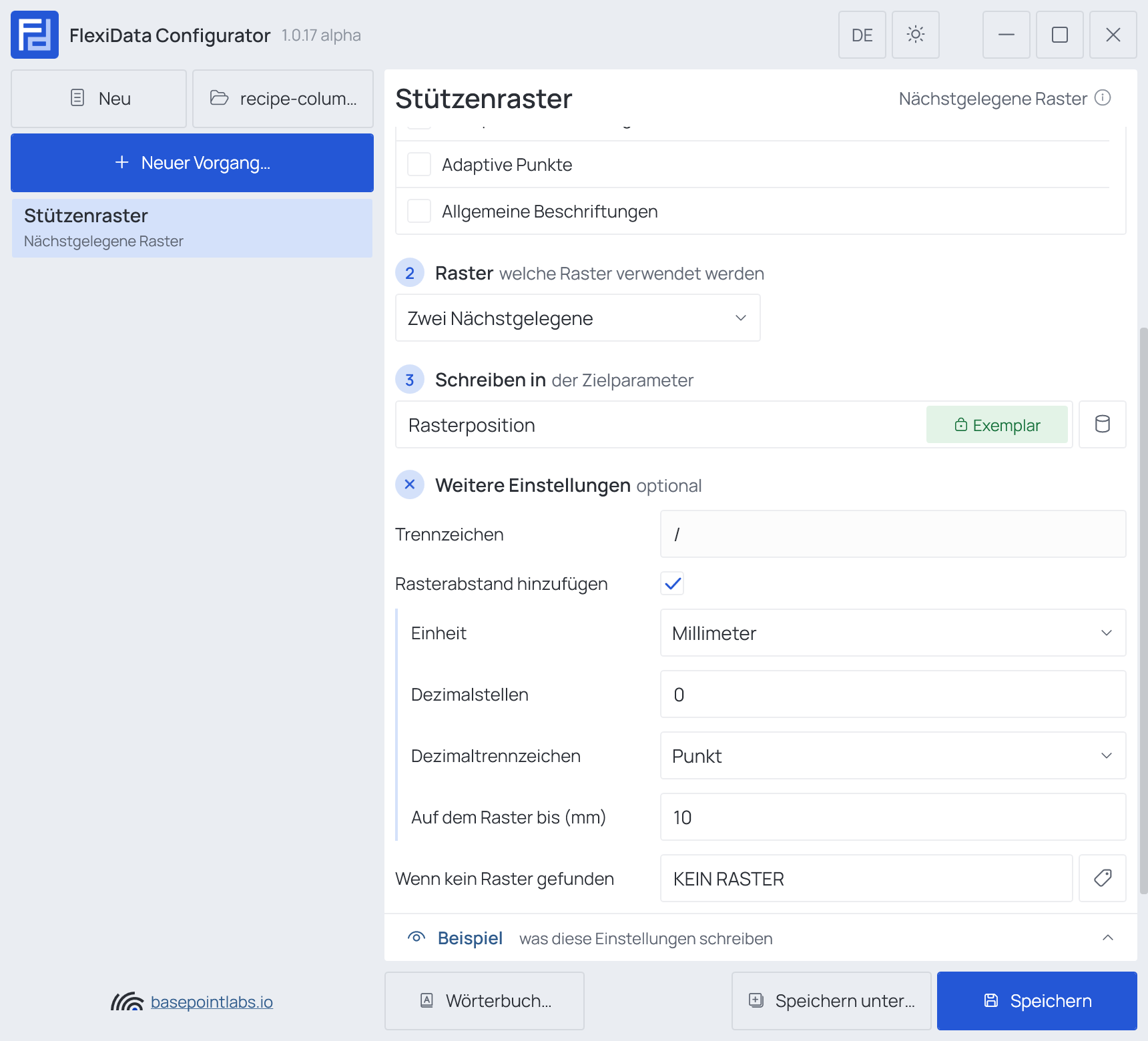This screenshot has height=1041, width=1148.
Task: Open the basepointlabs.io link
Action: [212, 1002]
